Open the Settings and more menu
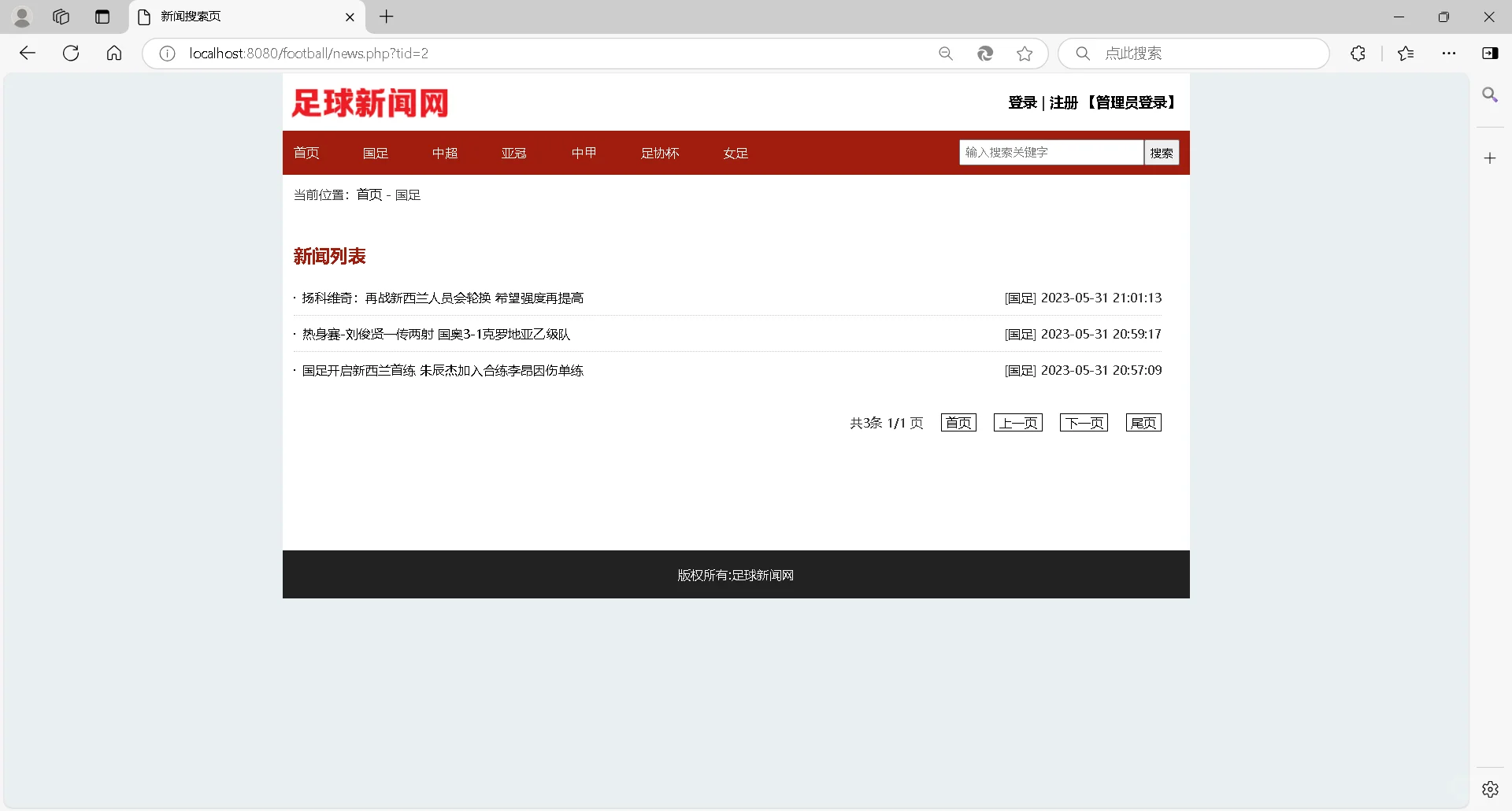Viewport: 1512px width, 811px height. point(1450,53)
